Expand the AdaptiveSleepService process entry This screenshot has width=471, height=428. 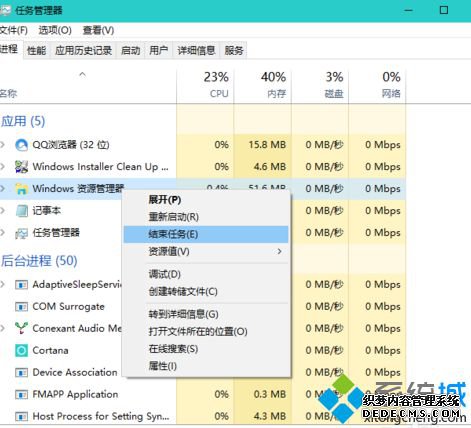(x=3, y=284)
